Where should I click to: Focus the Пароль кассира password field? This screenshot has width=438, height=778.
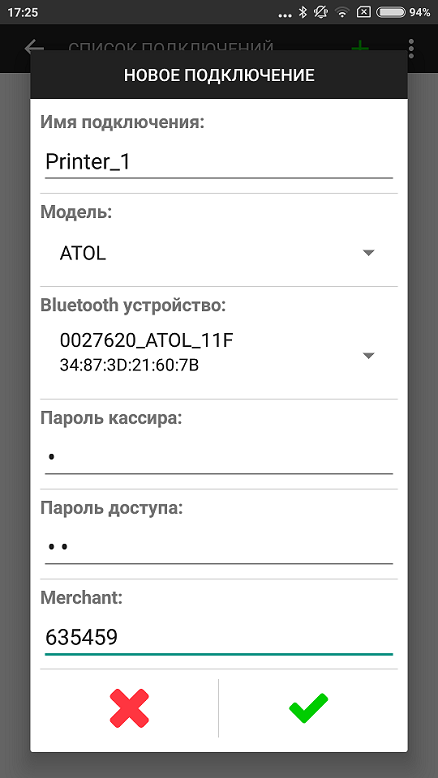pos(219,457)
